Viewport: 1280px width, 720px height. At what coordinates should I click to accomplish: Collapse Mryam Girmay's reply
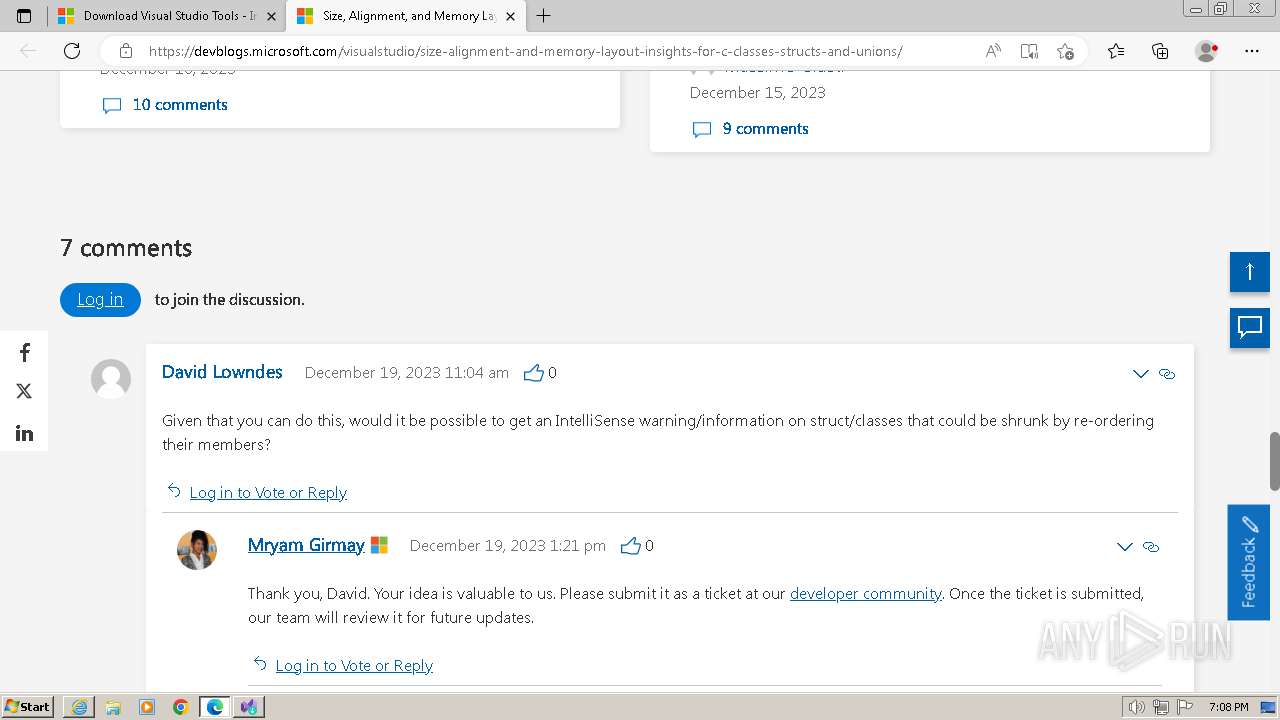point(1124,547)
